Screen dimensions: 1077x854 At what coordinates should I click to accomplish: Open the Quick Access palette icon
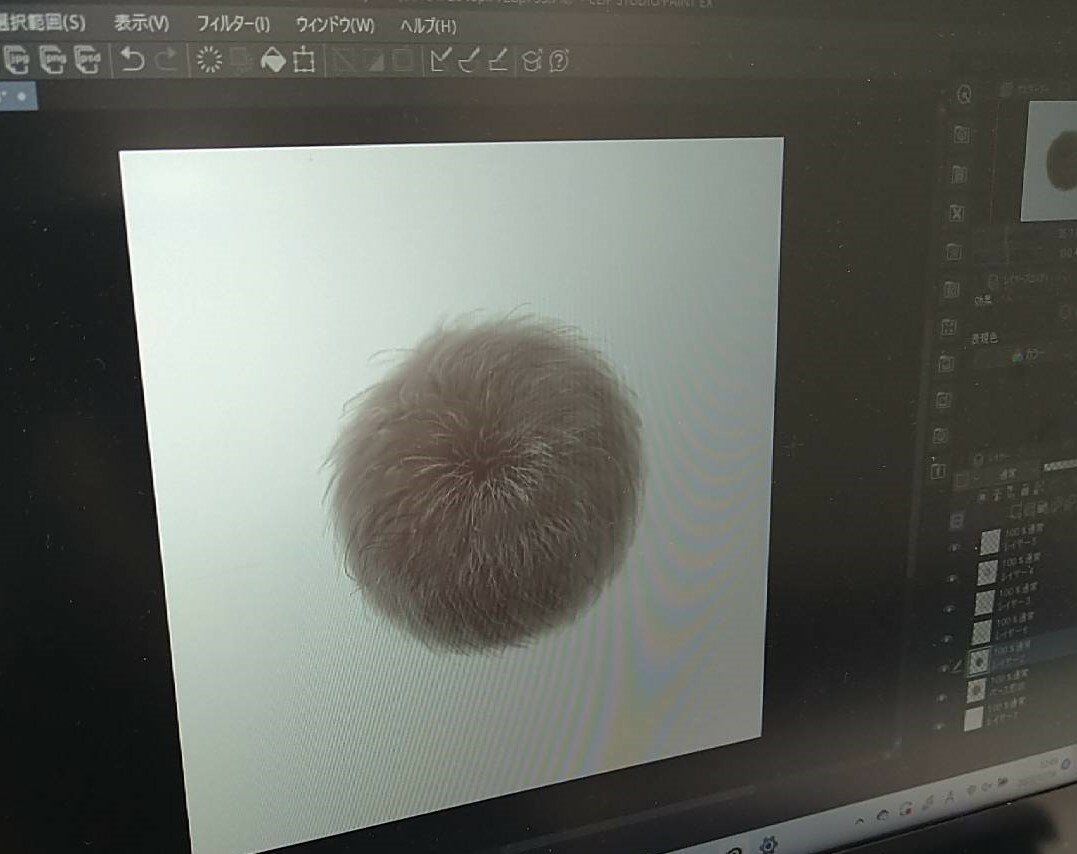tap(964, 95)
